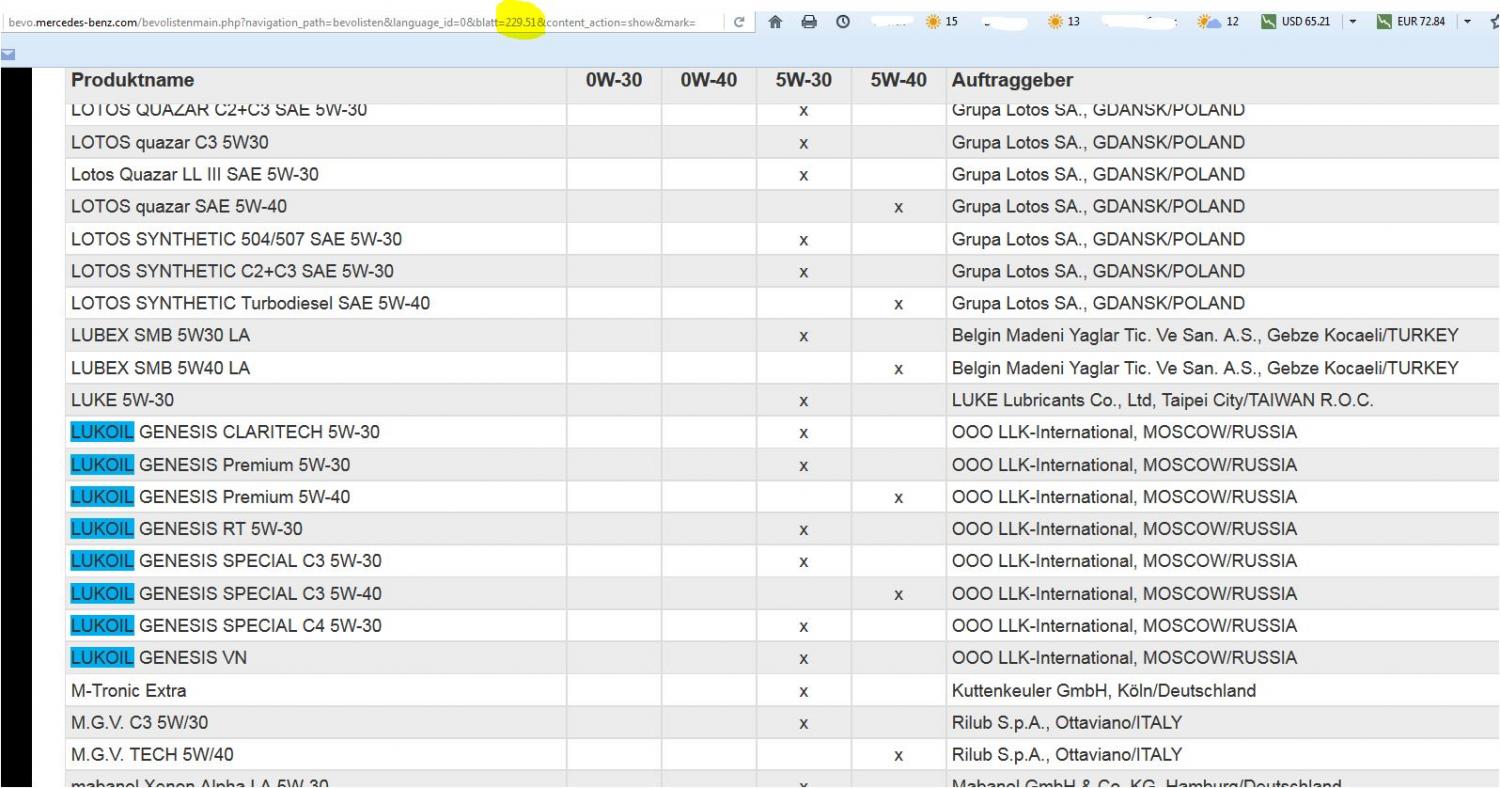Click the x mark in LUKOIL GENESIS VN row
Viewport: 1500px width, 788px height.
803,659
